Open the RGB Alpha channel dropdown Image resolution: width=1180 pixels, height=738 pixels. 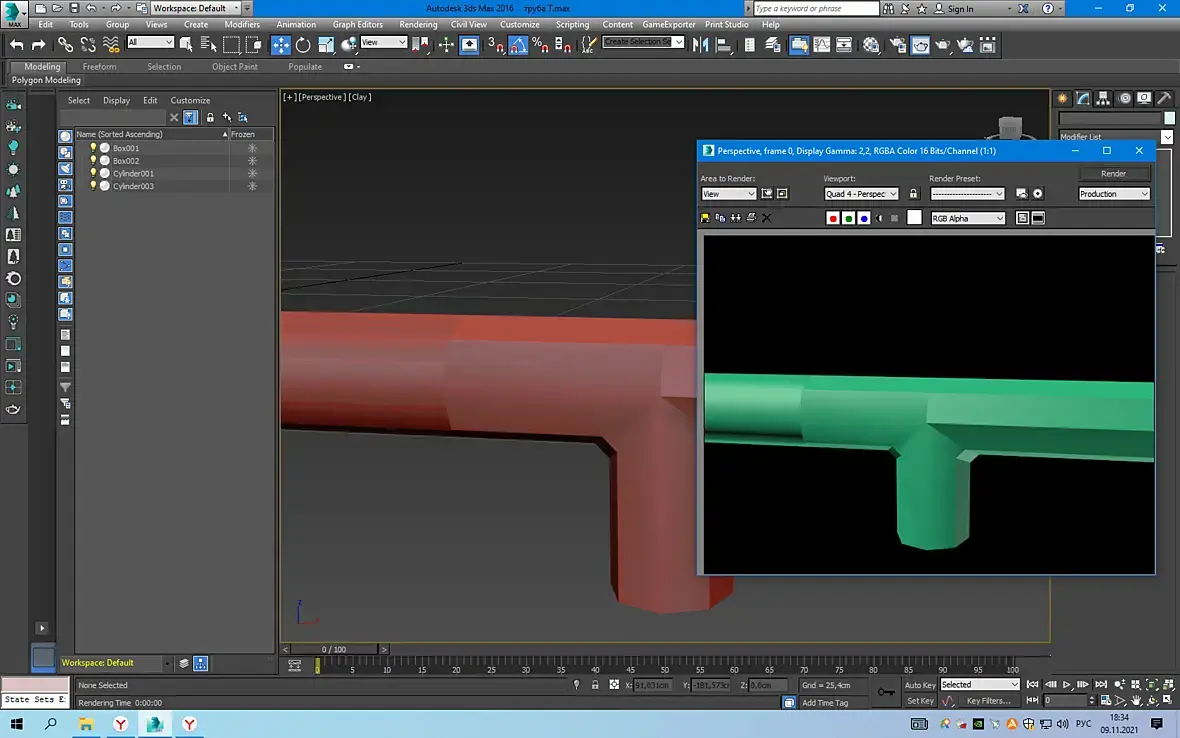pyautogui.click(x=967, y=218)
